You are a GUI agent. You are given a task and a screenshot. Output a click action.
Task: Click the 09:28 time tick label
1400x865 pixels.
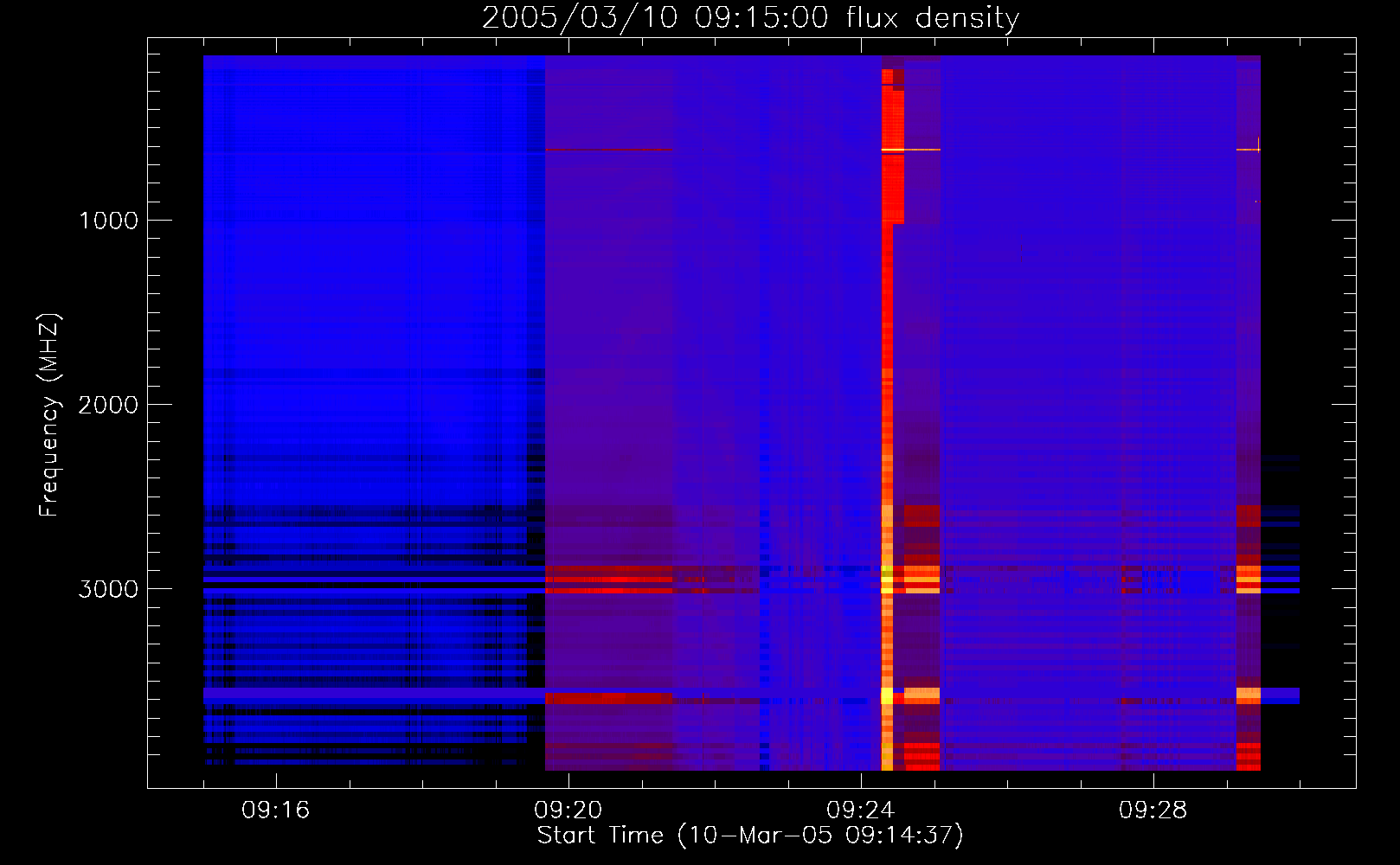(1153, 811)
